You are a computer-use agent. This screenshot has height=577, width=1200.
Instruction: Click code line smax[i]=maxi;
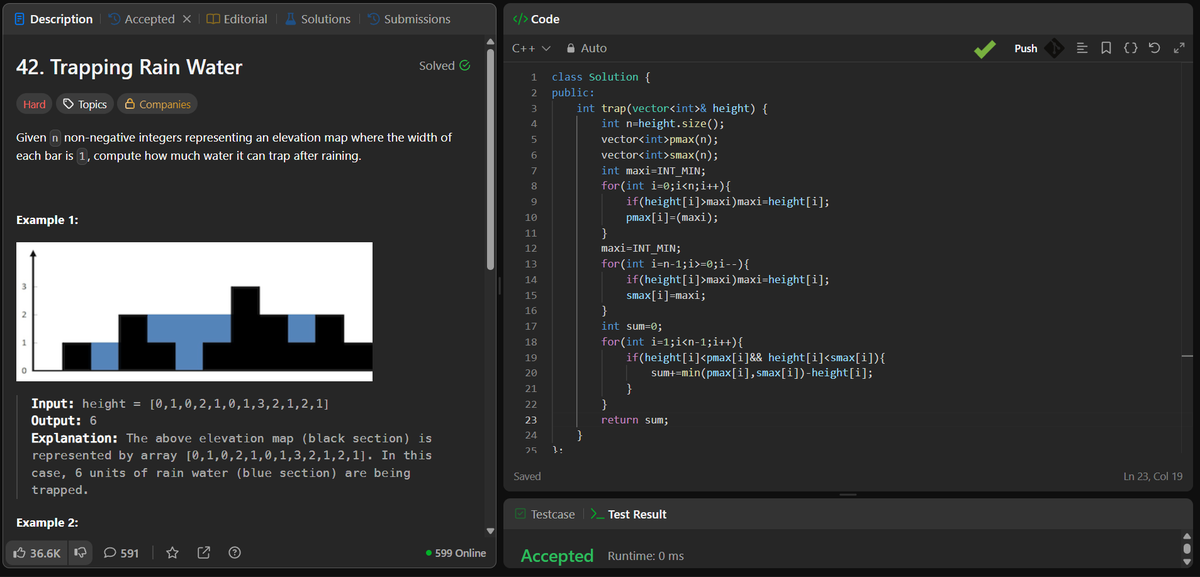point(664,295)
